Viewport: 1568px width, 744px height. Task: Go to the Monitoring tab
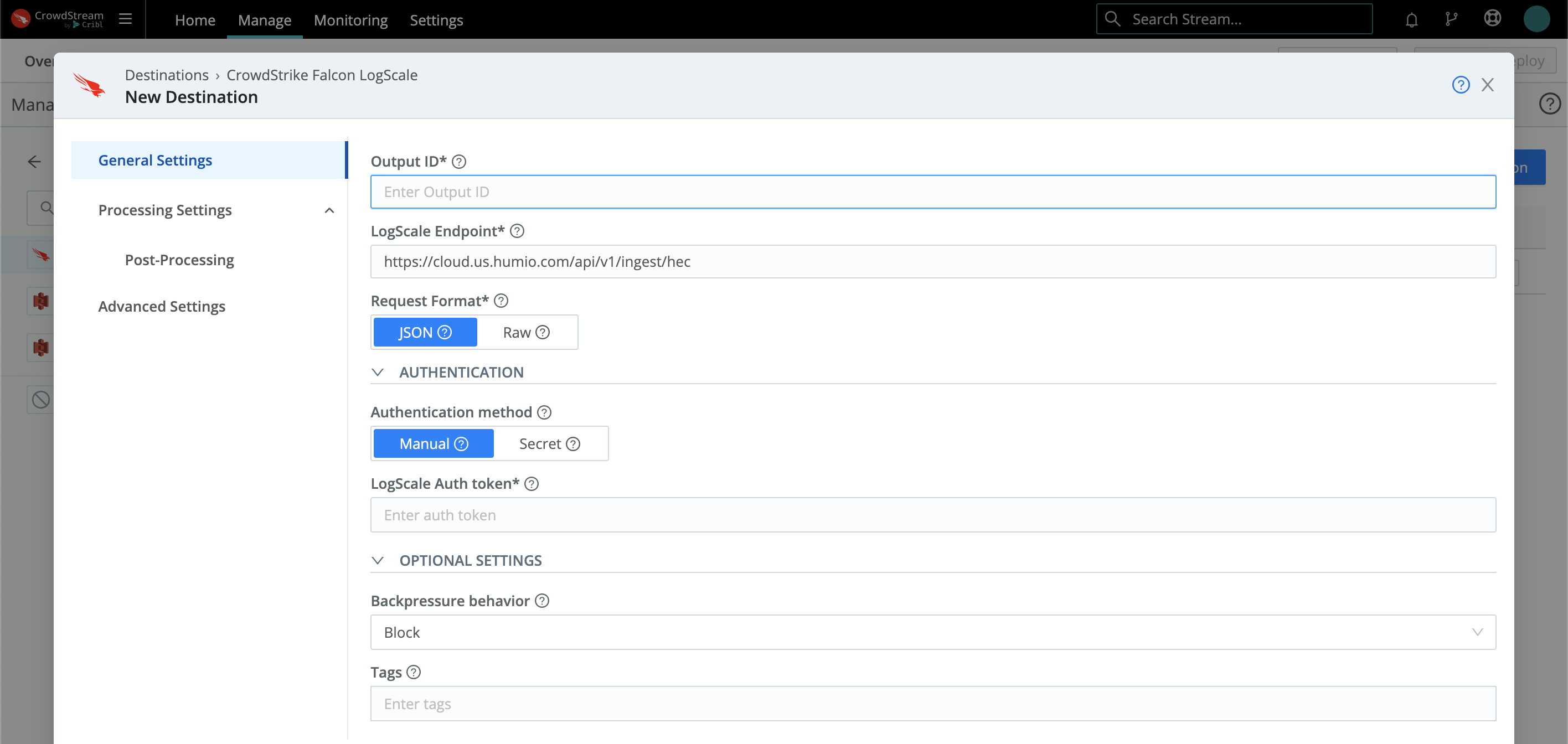point(350,20)
